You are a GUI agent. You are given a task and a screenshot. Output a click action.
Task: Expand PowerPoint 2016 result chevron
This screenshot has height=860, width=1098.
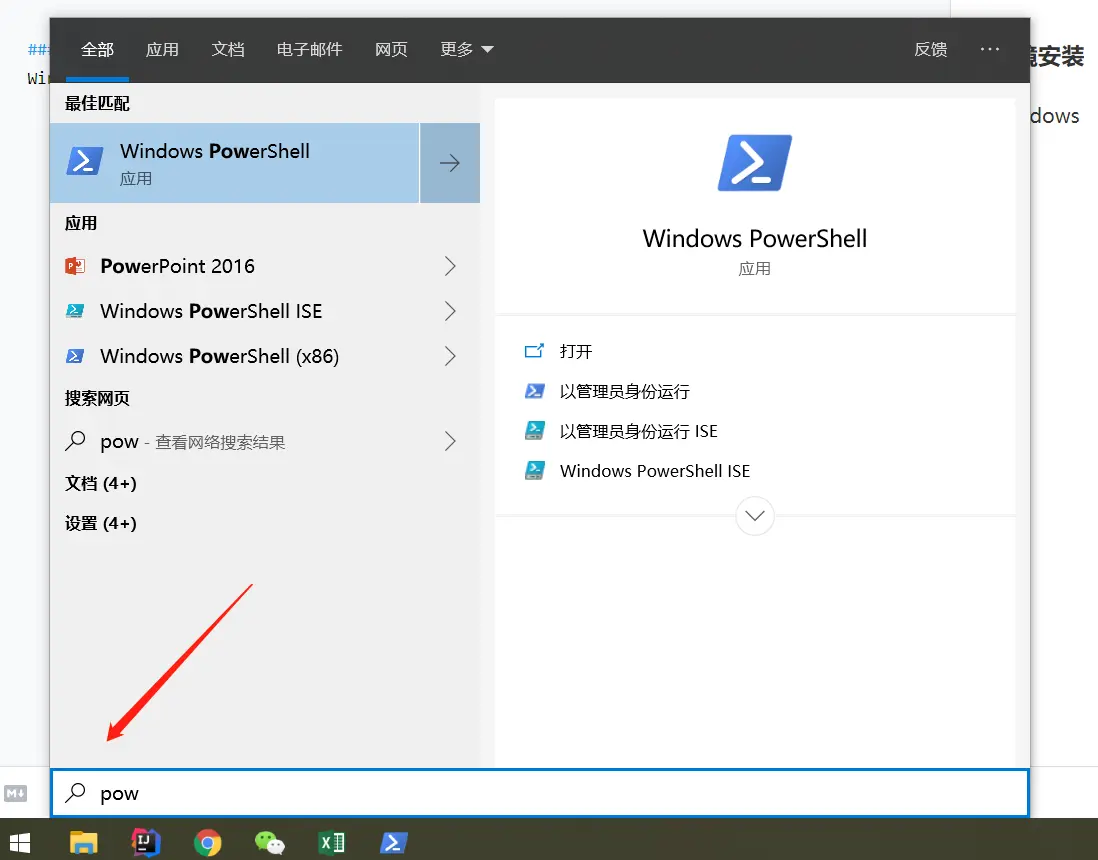(450, 266)
